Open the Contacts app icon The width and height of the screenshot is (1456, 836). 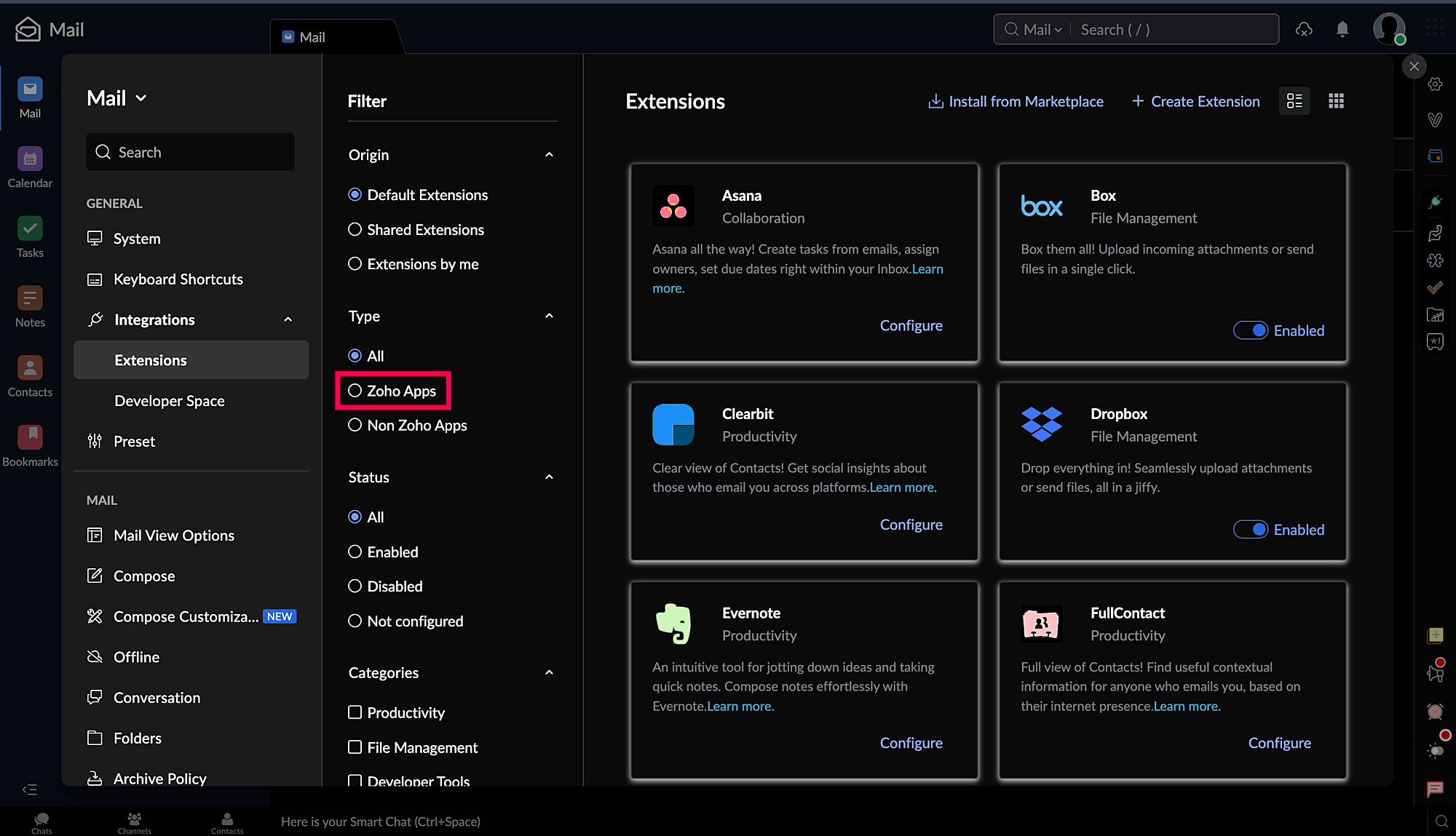30,376
